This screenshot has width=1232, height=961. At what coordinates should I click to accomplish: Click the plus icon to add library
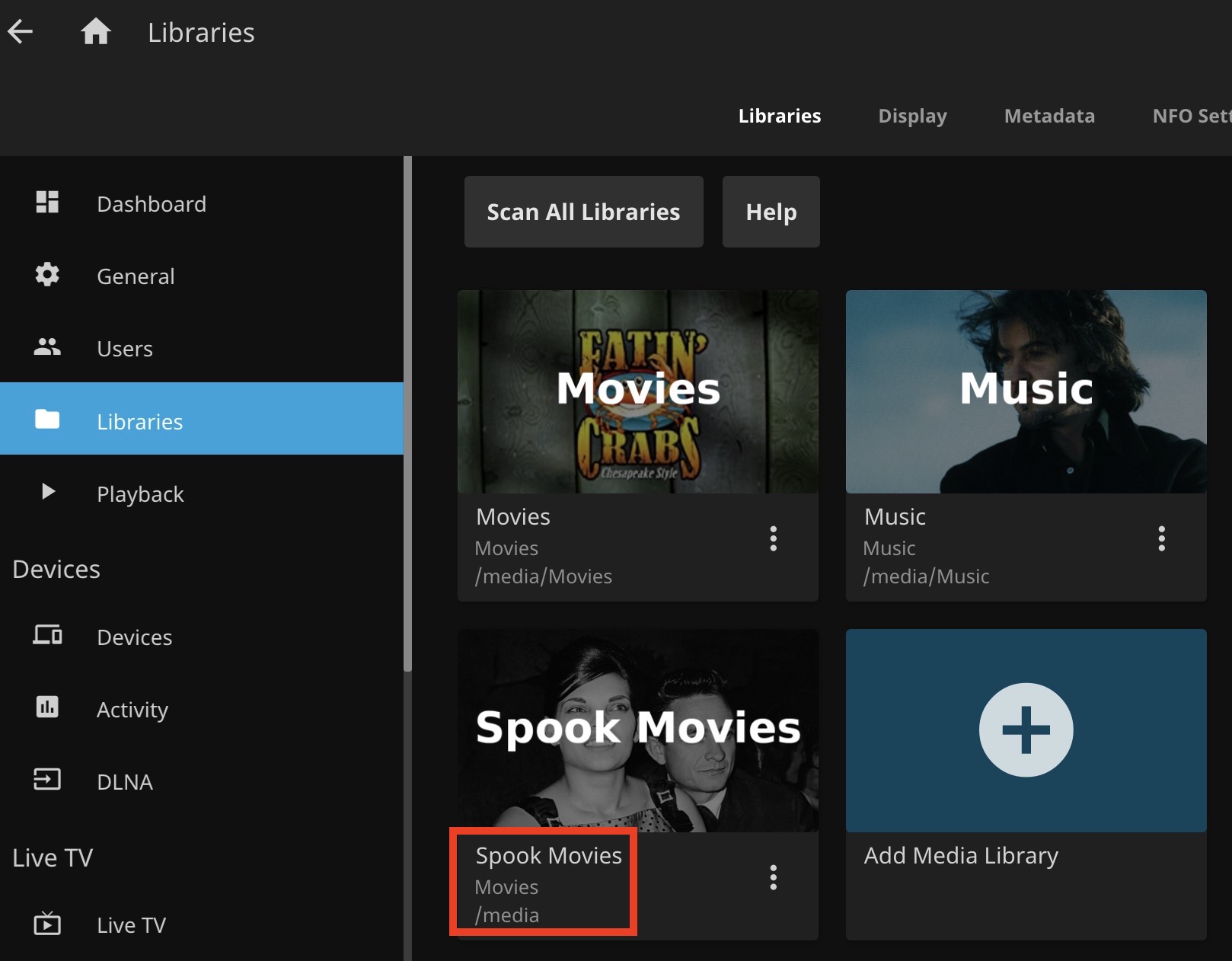(1026, 730)
